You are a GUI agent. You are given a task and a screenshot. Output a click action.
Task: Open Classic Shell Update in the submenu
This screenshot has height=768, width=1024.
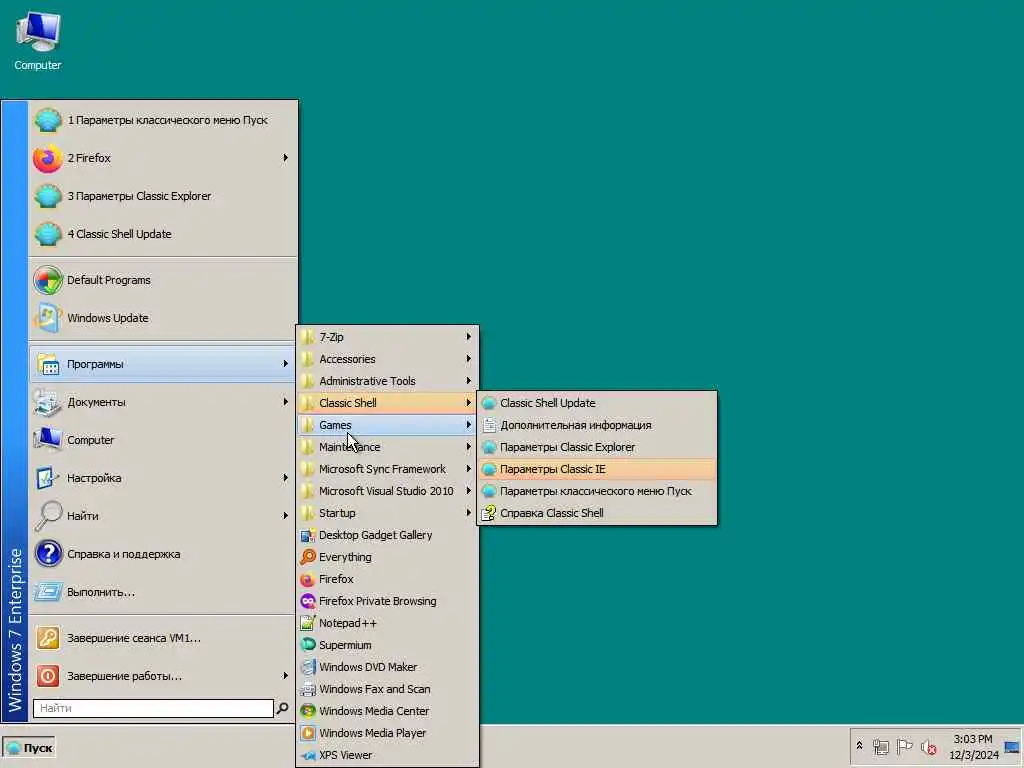597,403
